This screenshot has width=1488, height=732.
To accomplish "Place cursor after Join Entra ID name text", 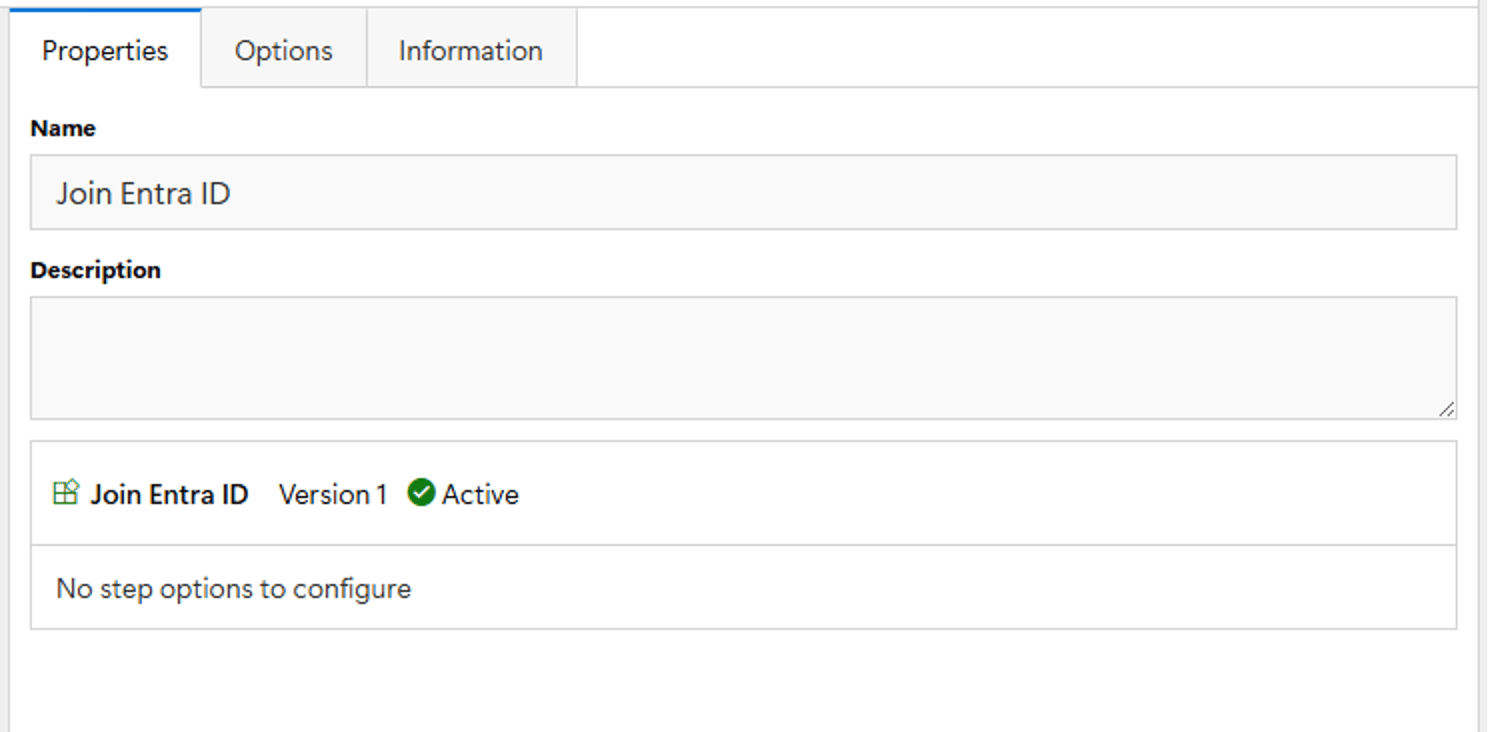I will (233, 193).
